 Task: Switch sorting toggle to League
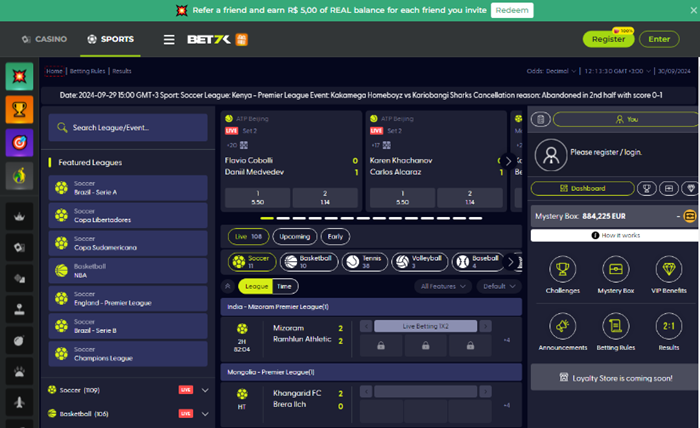[x=256, y=286]
